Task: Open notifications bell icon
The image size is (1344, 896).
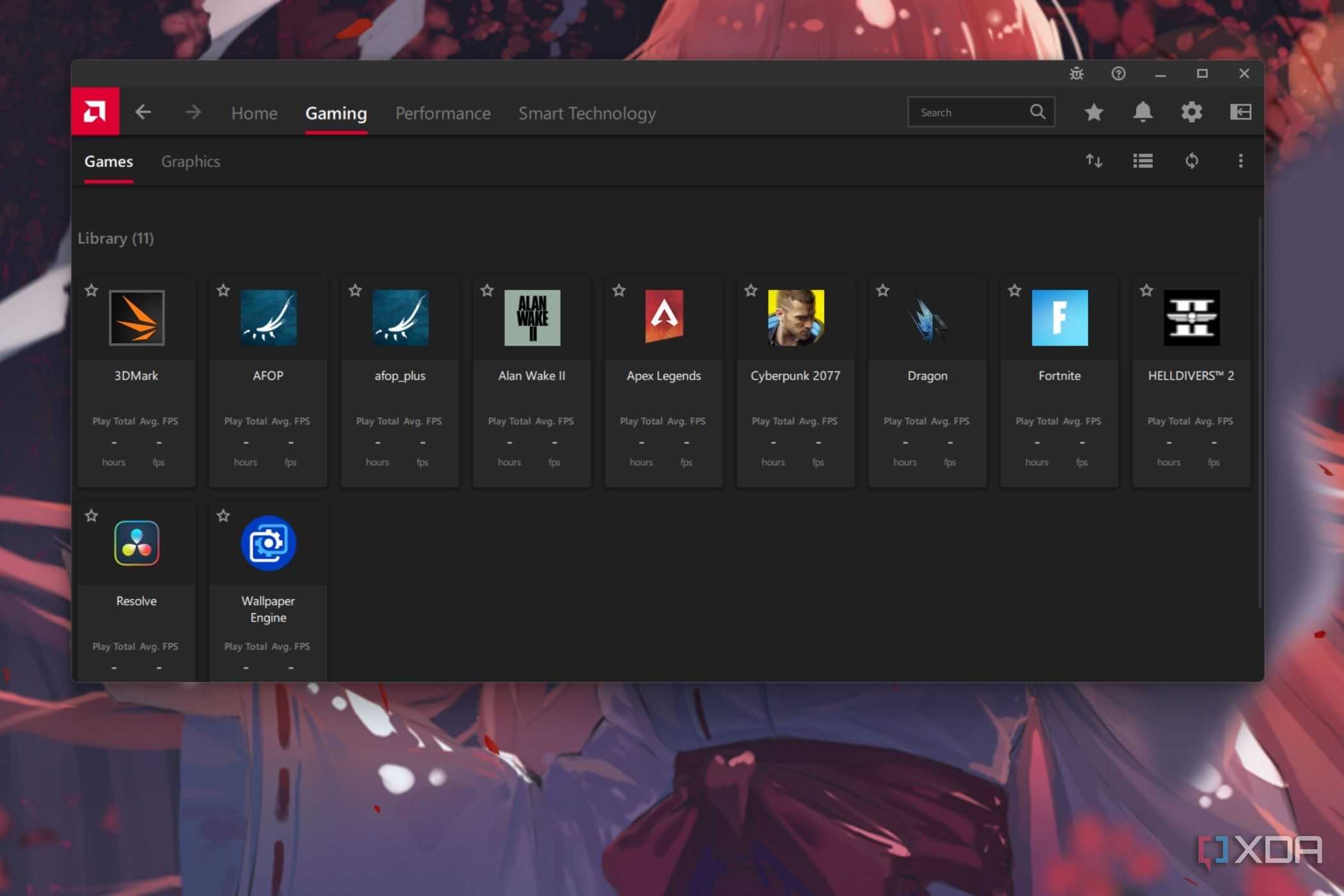Action: [x=1142, y=112]
